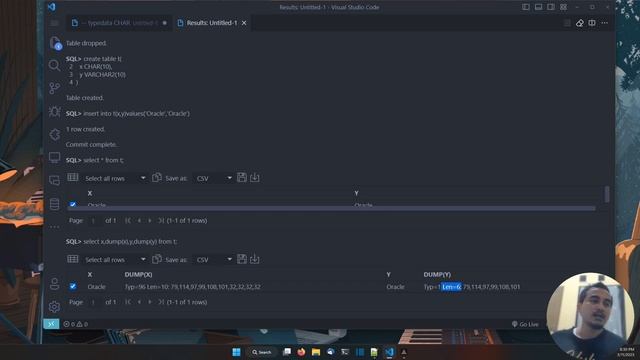640x360 pixels.
Task: Click the grid icon of first result toolbar
Action: coord(73,178)
